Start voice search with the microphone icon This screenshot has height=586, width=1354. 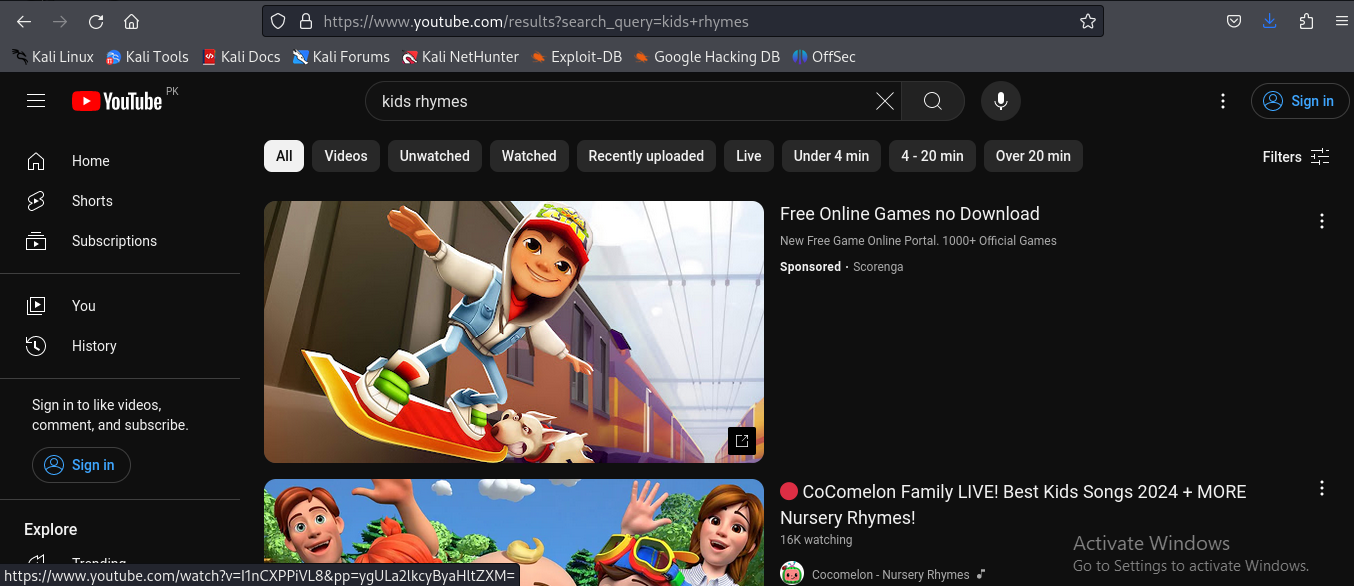[1000, 101]
